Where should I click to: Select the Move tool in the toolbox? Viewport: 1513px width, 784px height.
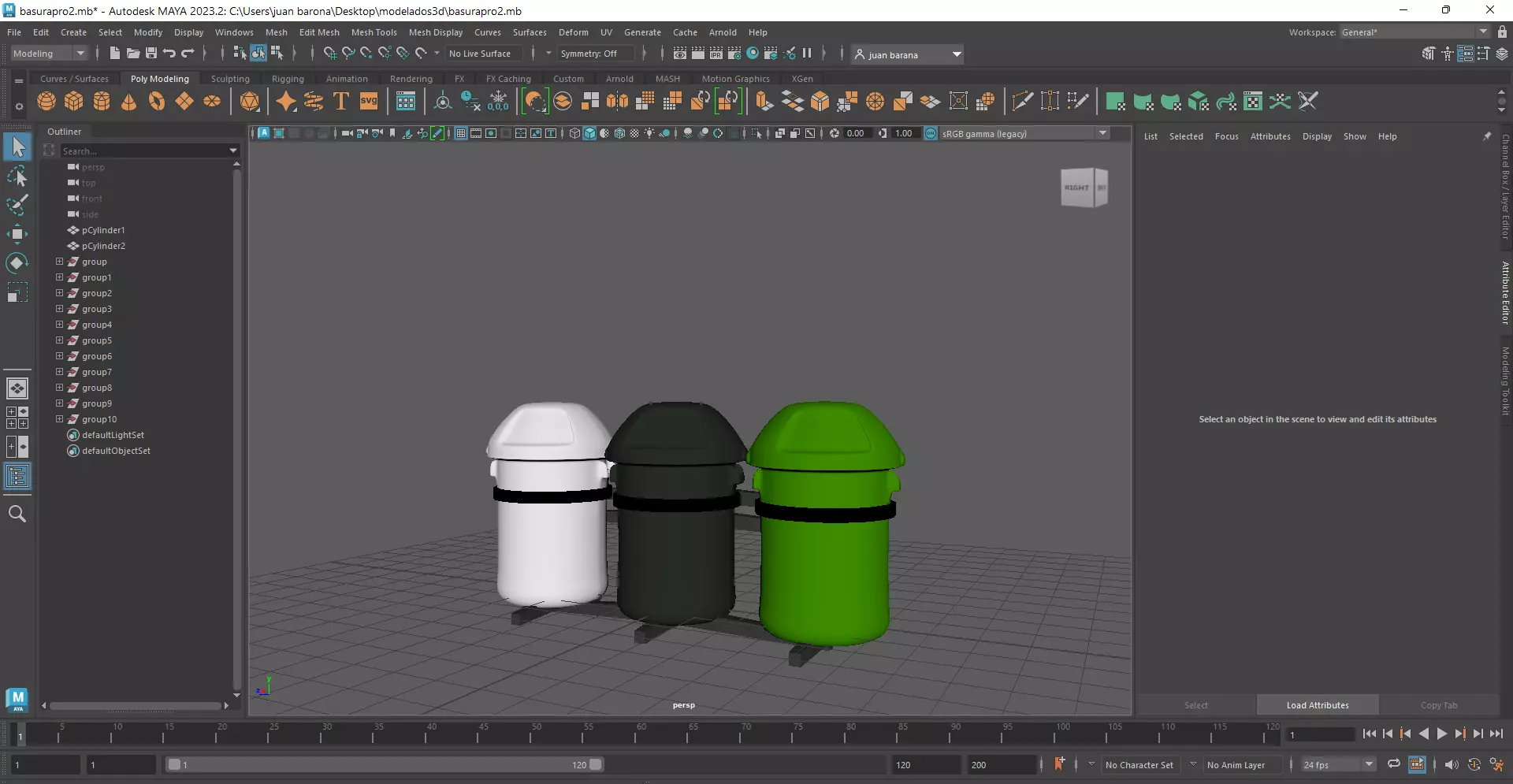point(17,233)
